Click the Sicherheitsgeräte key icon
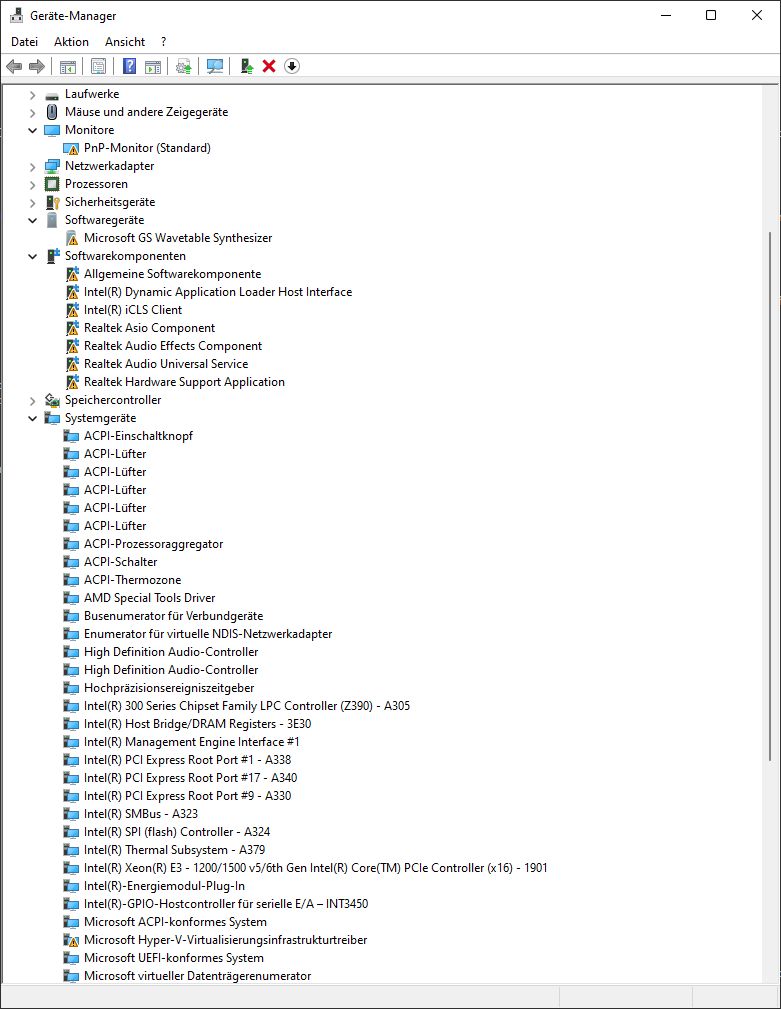This screenshot has height=1009, width=781. pos(52,202)
